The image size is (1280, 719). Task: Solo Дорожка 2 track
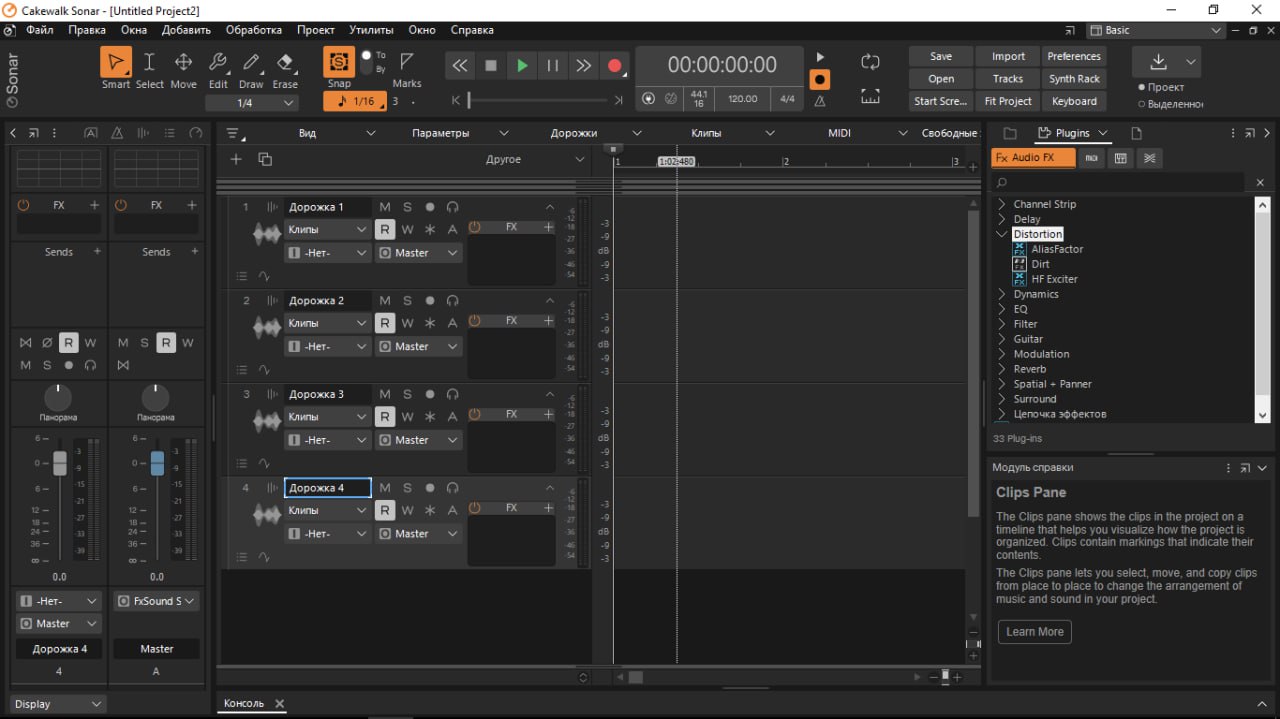[x=407, y=301]
